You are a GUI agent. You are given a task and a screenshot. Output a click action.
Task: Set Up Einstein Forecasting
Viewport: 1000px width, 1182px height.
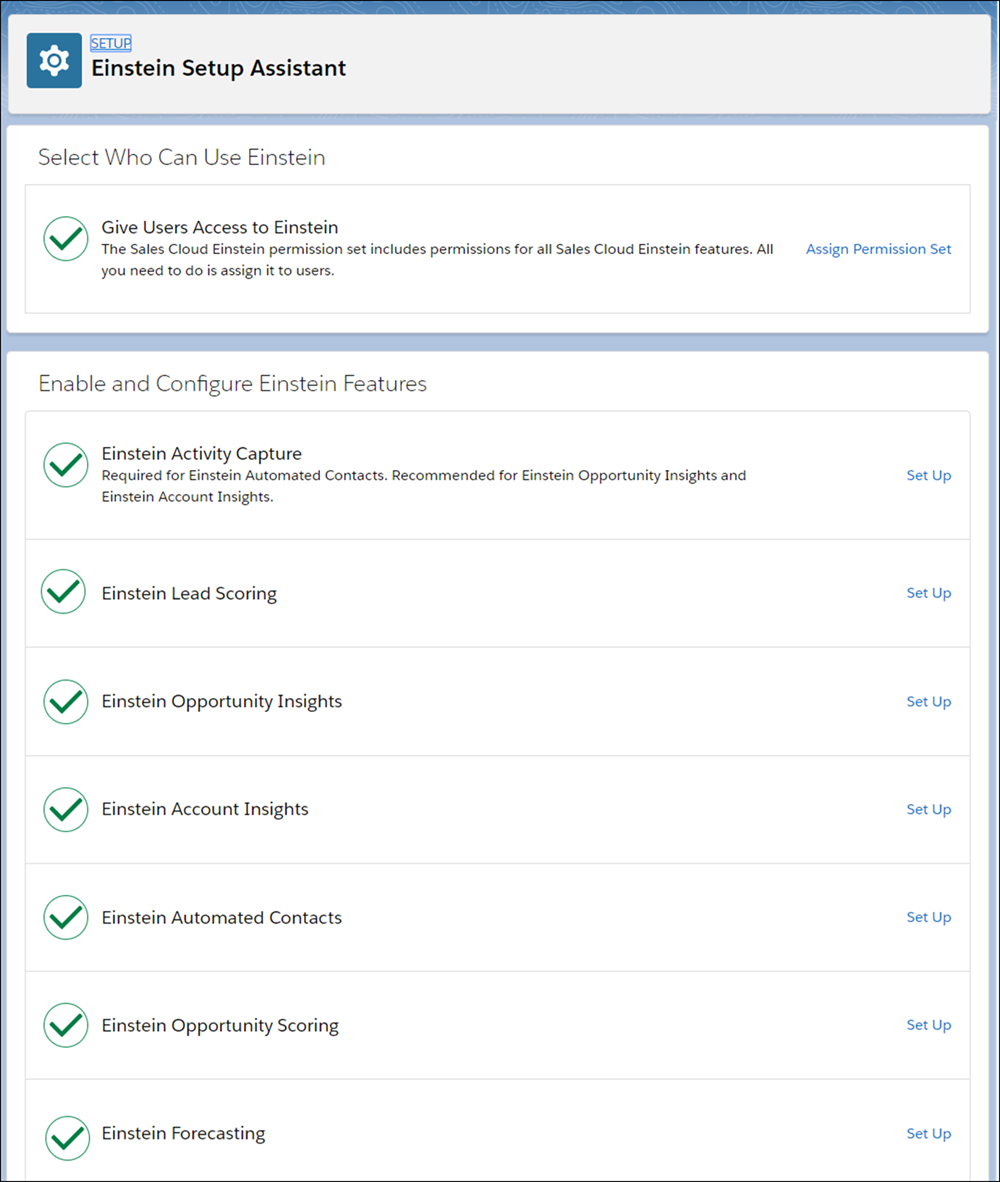pyautogui.click(x=928, y=1133)
